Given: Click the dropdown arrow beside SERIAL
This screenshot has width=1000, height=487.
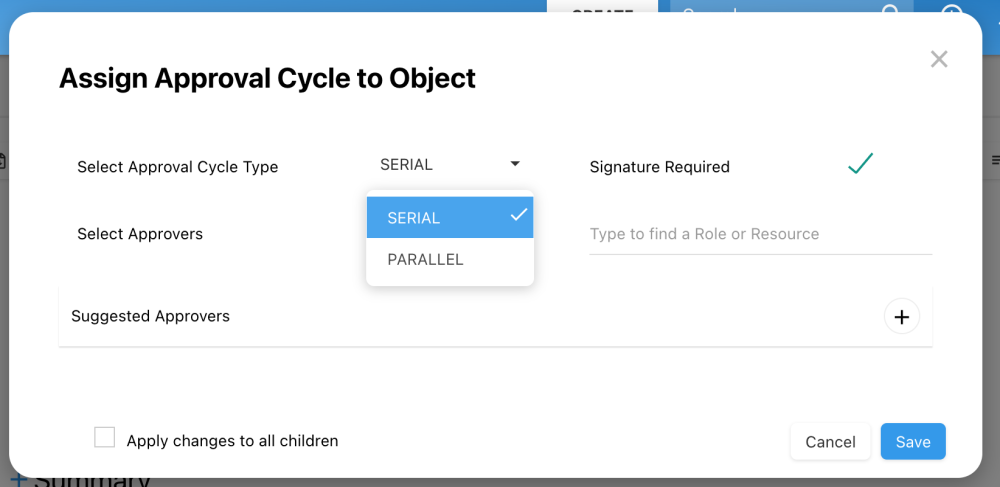Looking at the screenshot, I should [515, 164].
